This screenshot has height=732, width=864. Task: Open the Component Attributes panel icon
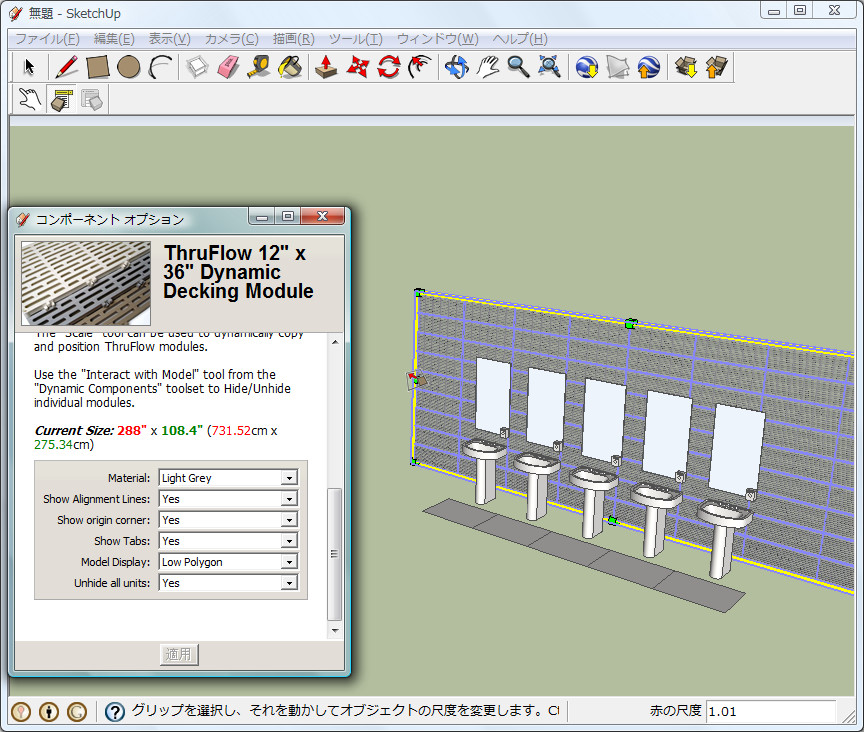click(x=91, y=99)
